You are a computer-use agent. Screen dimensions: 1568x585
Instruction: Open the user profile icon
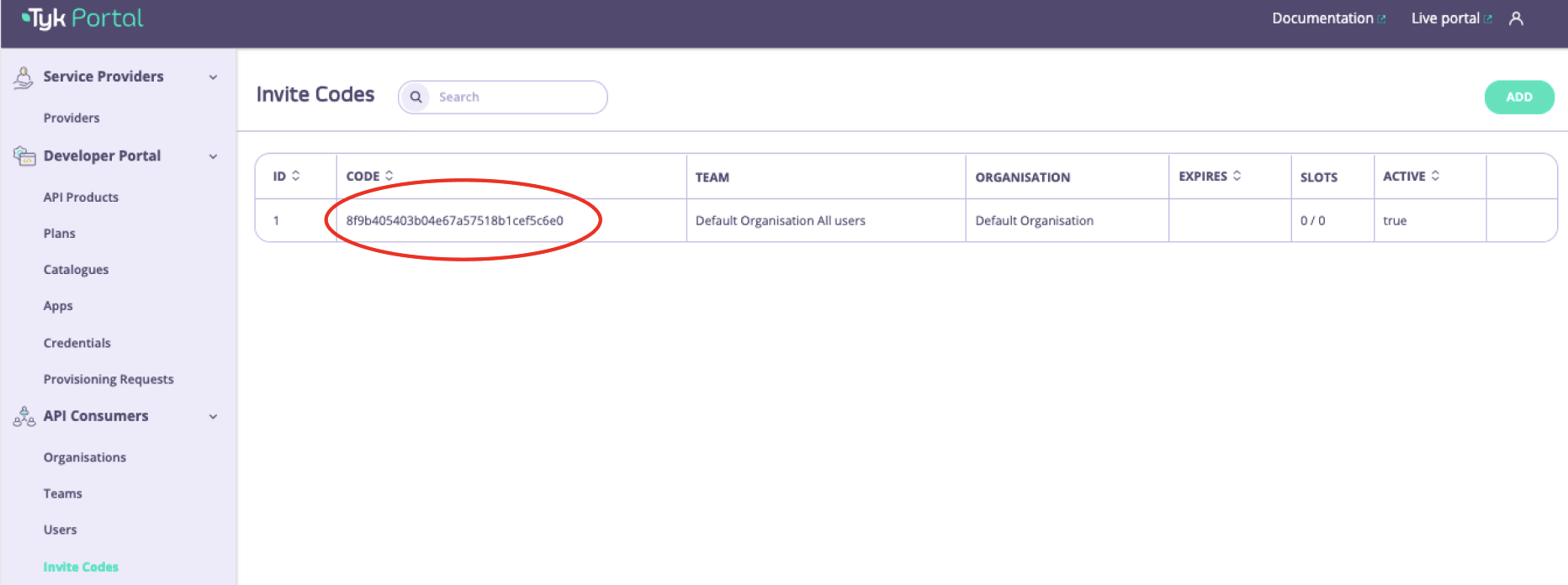pos(1516,18)
